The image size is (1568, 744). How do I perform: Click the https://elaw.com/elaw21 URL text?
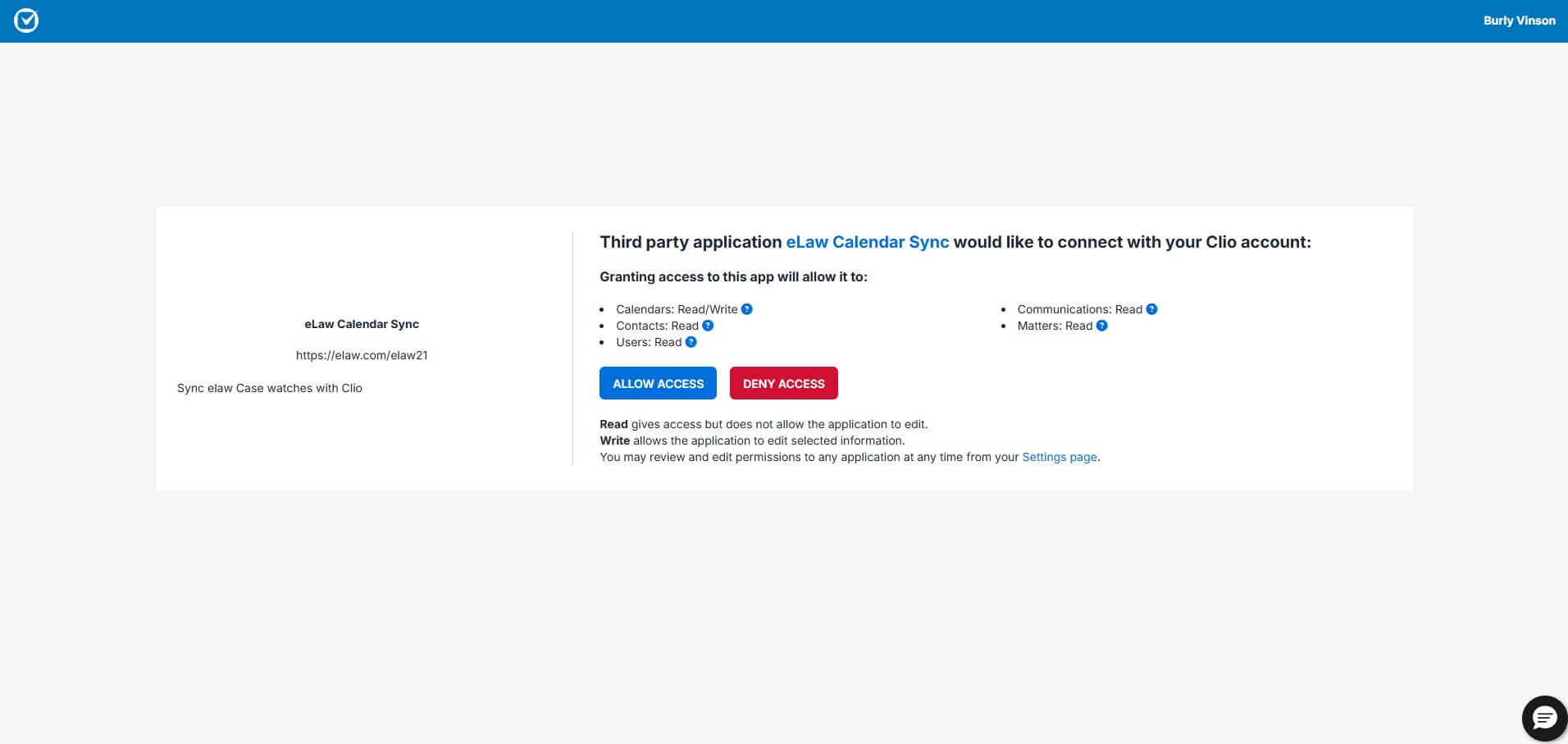click(362, 355)
